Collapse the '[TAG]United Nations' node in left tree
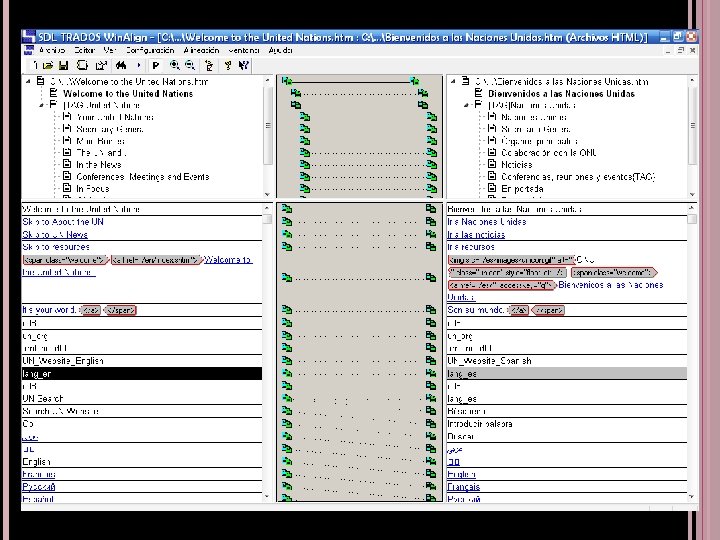 point(41,105)
